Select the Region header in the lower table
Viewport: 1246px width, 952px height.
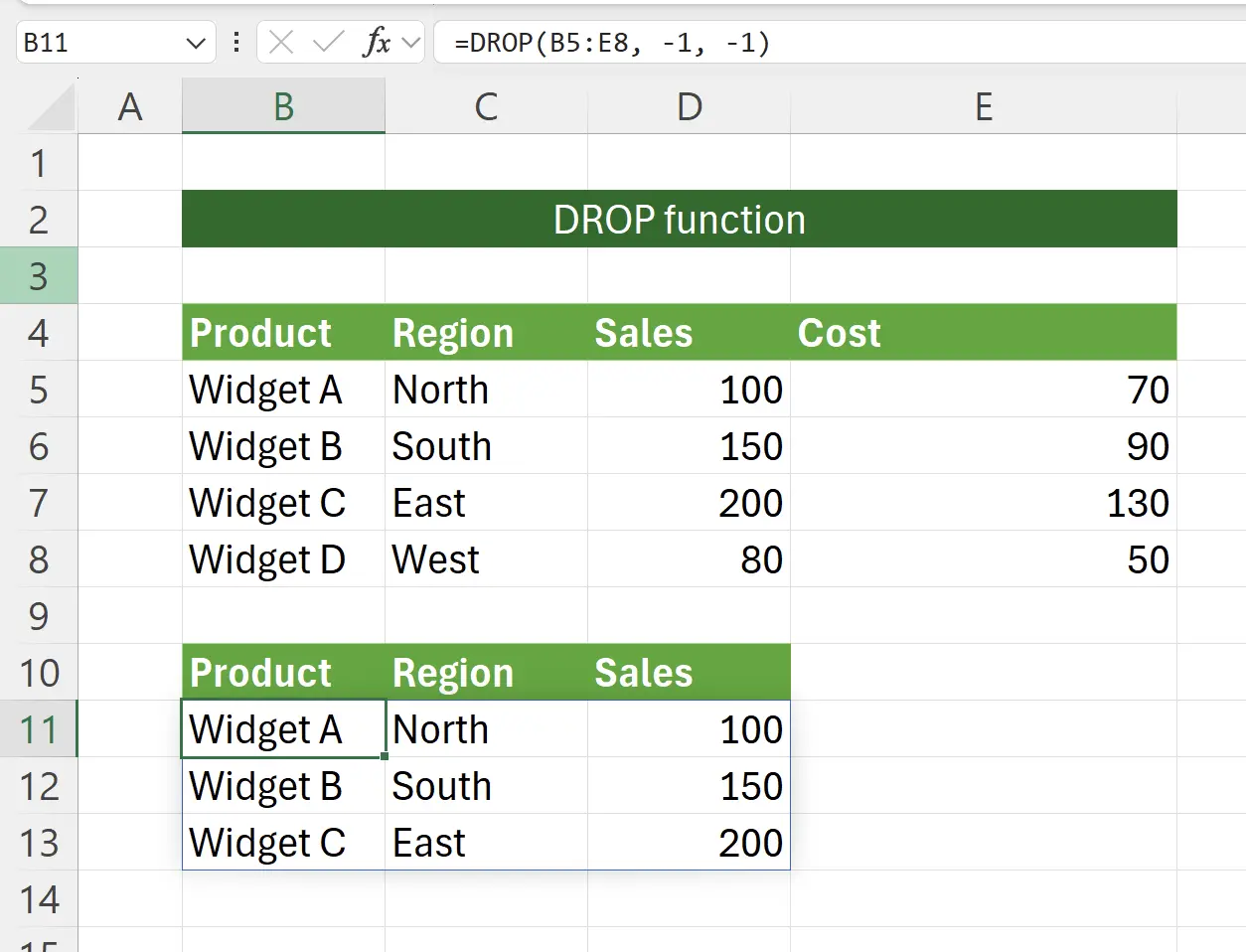(x=486, y=673)
